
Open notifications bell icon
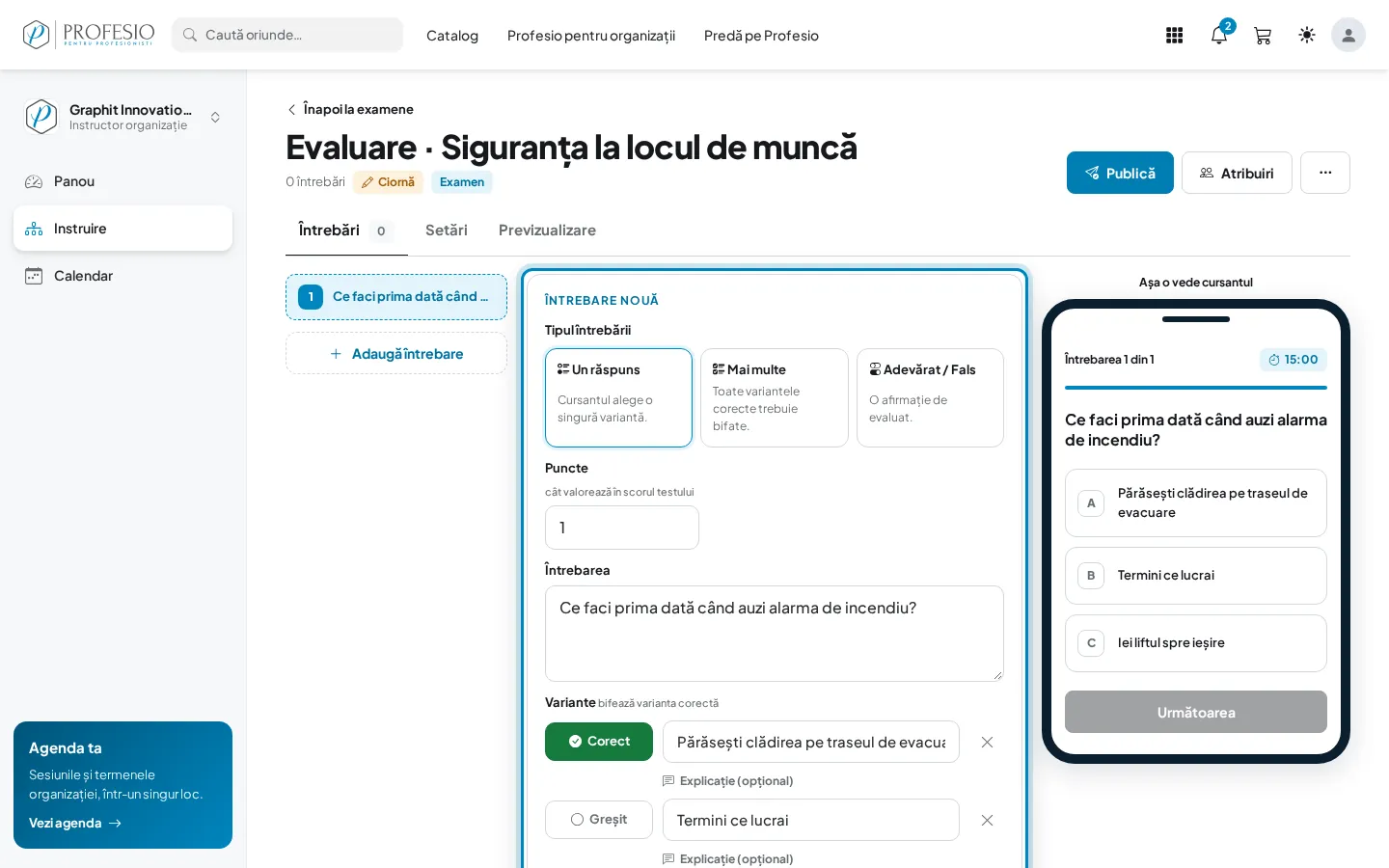pos(1219,36)
